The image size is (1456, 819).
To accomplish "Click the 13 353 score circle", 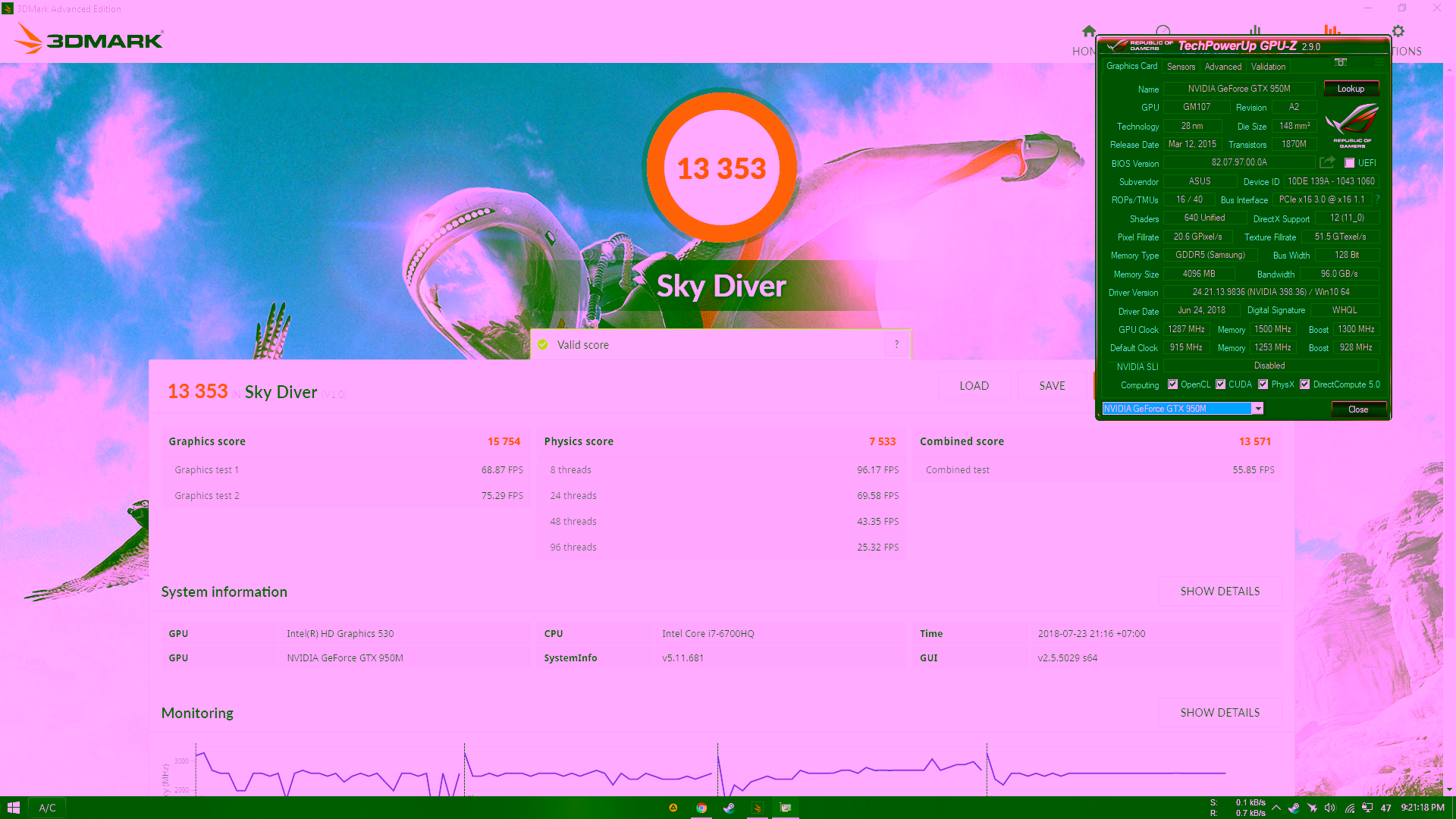I will (721, 168).
